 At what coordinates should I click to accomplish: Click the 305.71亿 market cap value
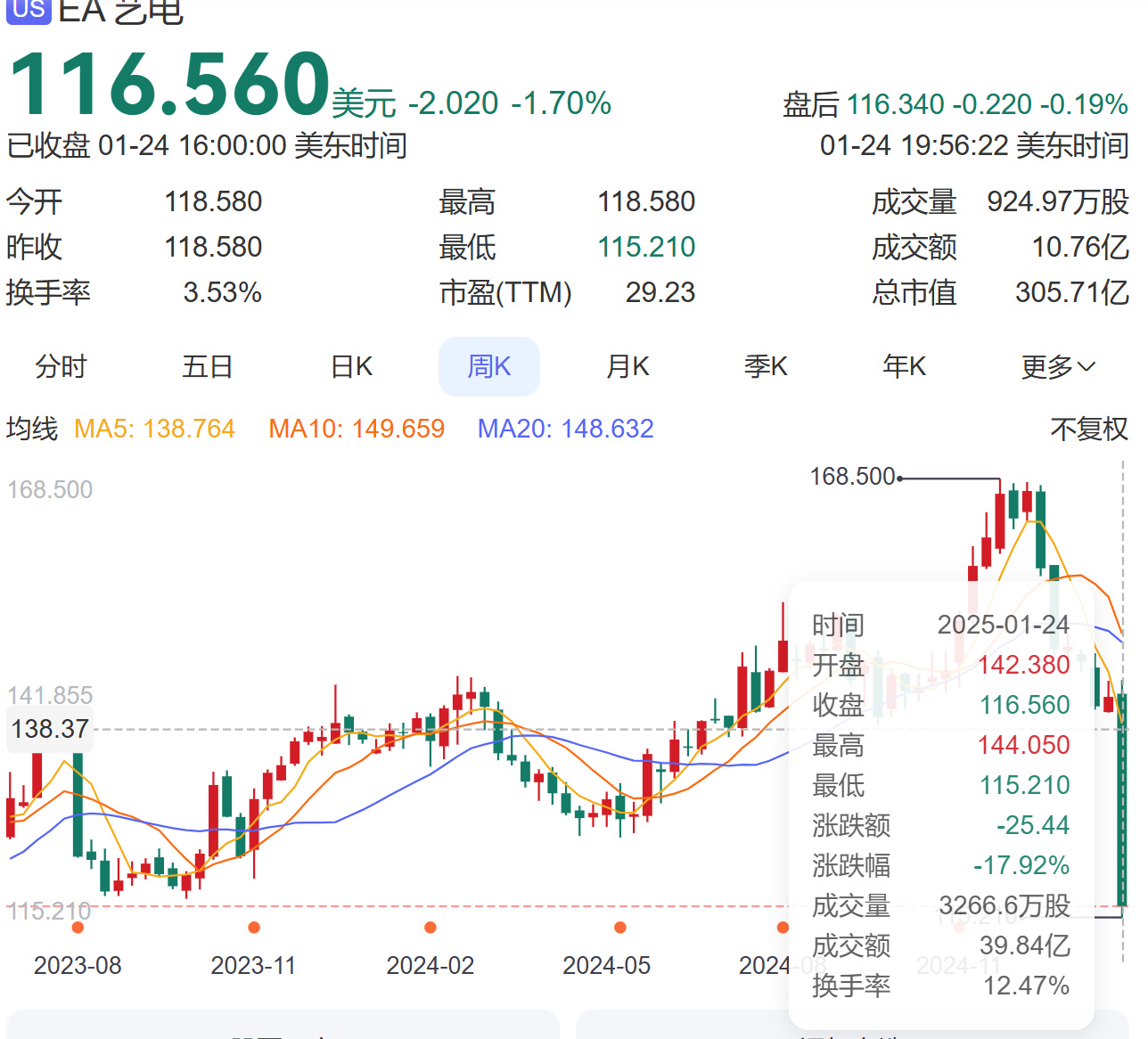point(1072,292)
